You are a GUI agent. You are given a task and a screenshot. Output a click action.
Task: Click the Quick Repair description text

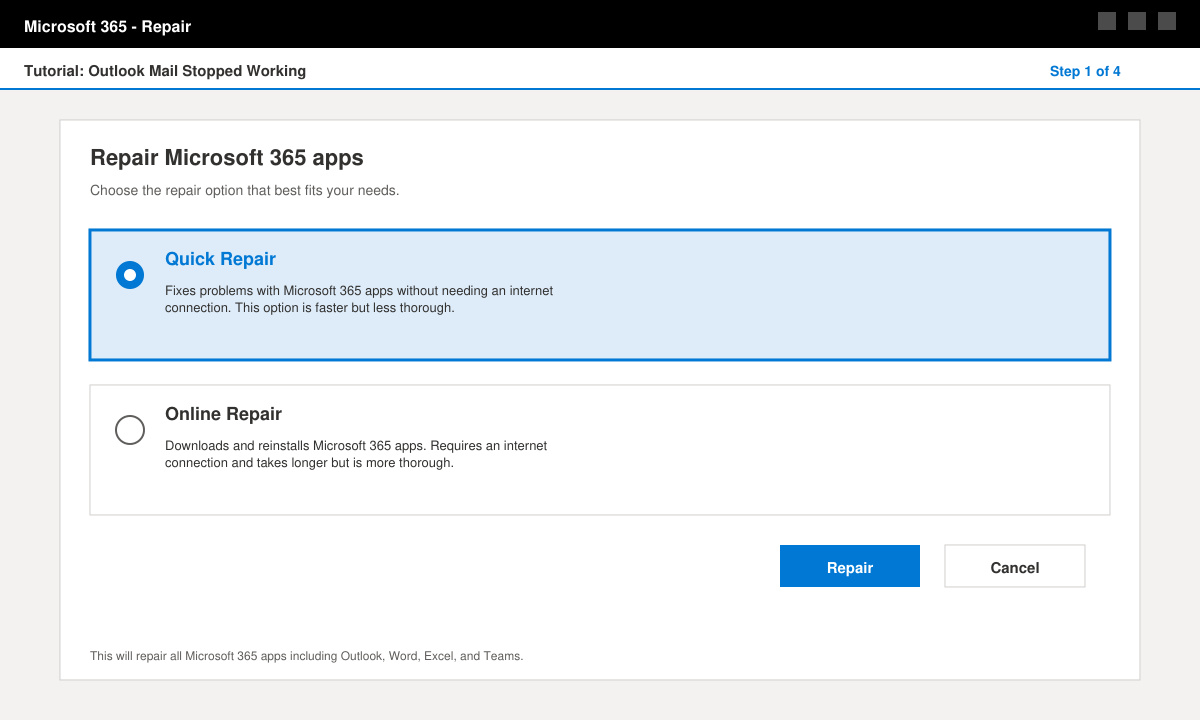coord(359,299)
